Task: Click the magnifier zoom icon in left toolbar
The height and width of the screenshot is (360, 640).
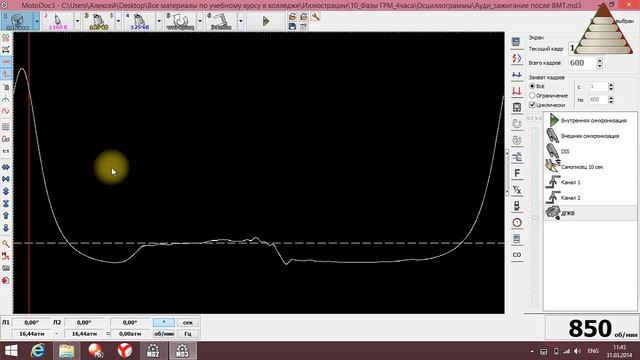Action: point(6,244)
